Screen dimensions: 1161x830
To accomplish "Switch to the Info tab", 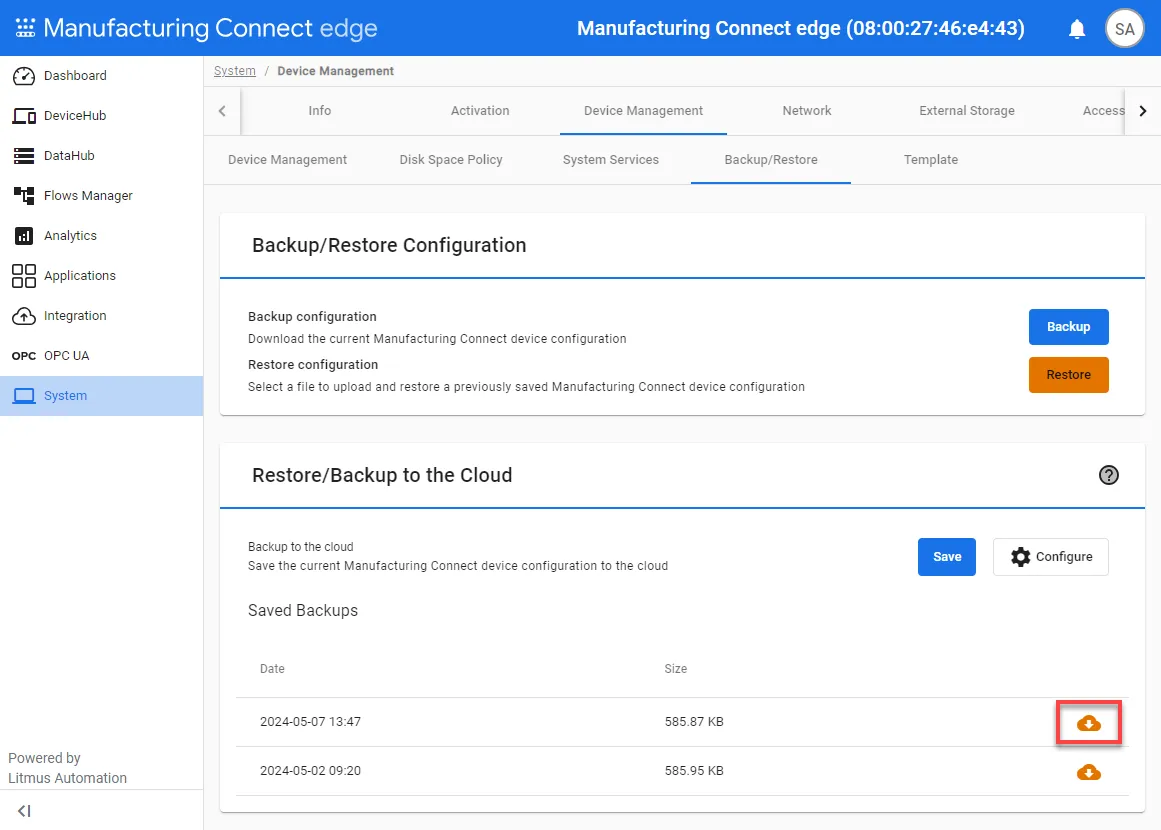I will tap(319, 110).
